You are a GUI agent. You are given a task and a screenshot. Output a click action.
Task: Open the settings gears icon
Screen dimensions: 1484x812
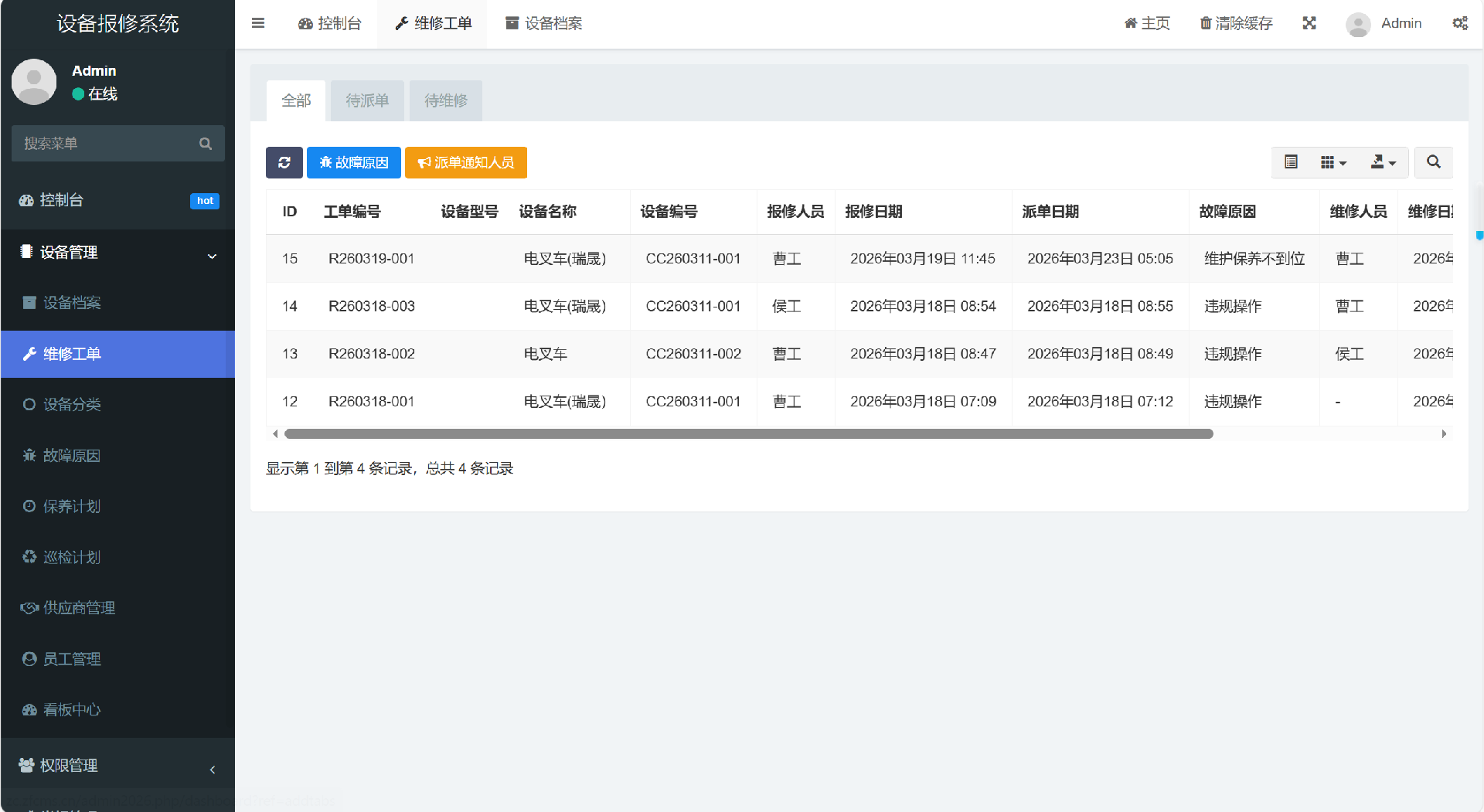pyautogui.click(x=1459, y=23)
